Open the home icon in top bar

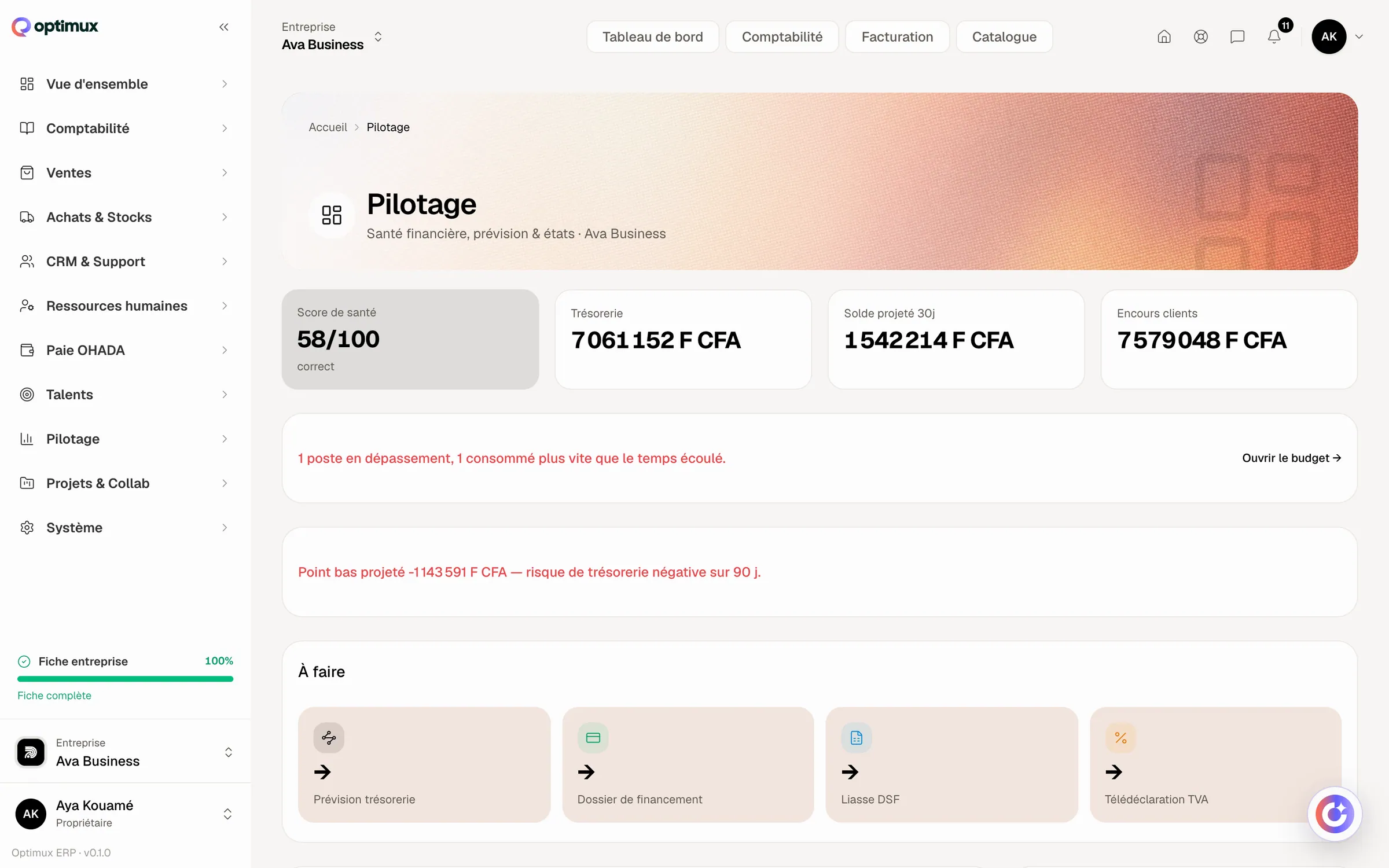[1164, 37]
